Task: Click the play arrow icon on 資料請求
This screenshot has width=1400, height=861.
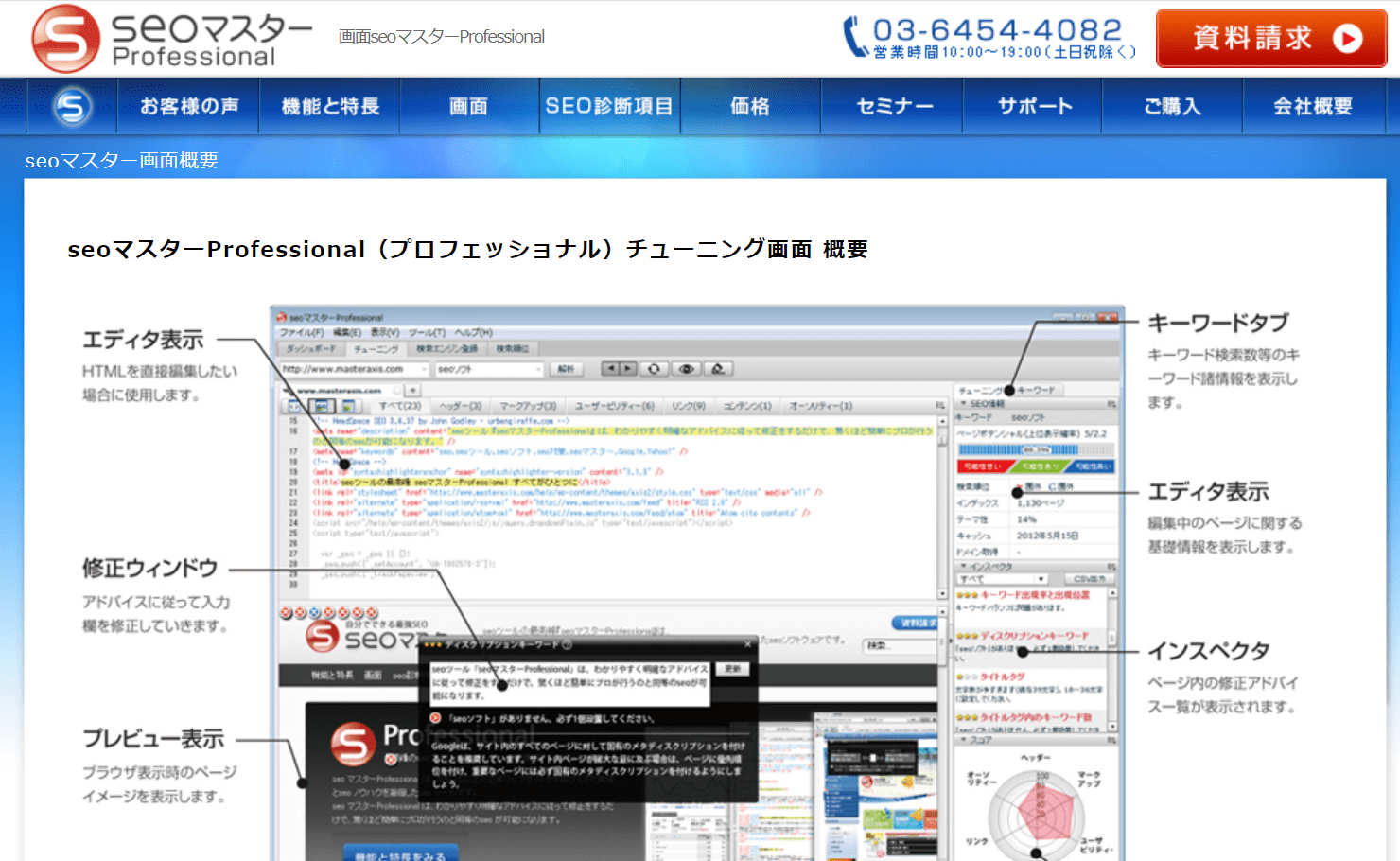Action: [x=1347, y=38]
